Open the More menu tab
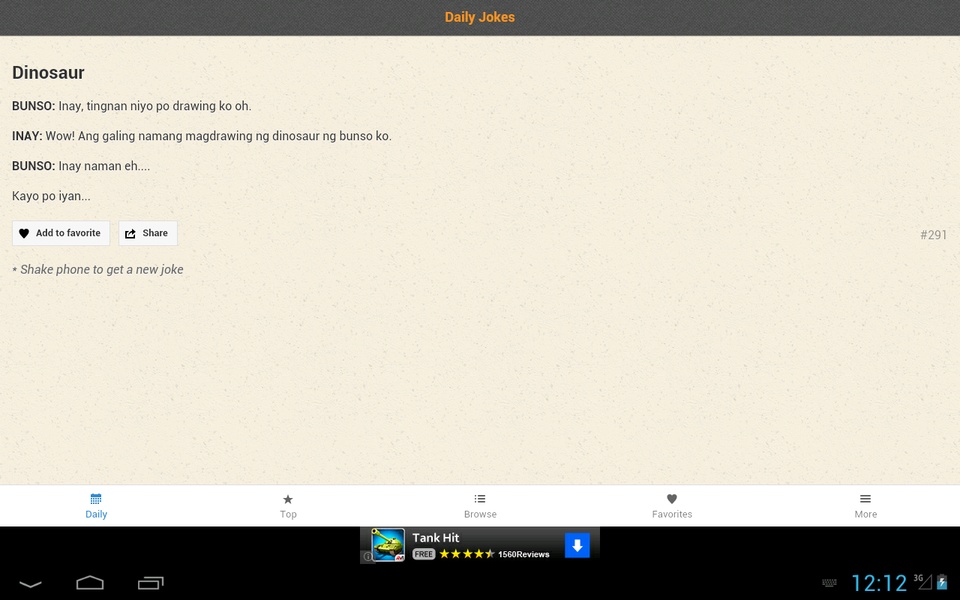The image size is (960, 600). click(x=865, y=506)
